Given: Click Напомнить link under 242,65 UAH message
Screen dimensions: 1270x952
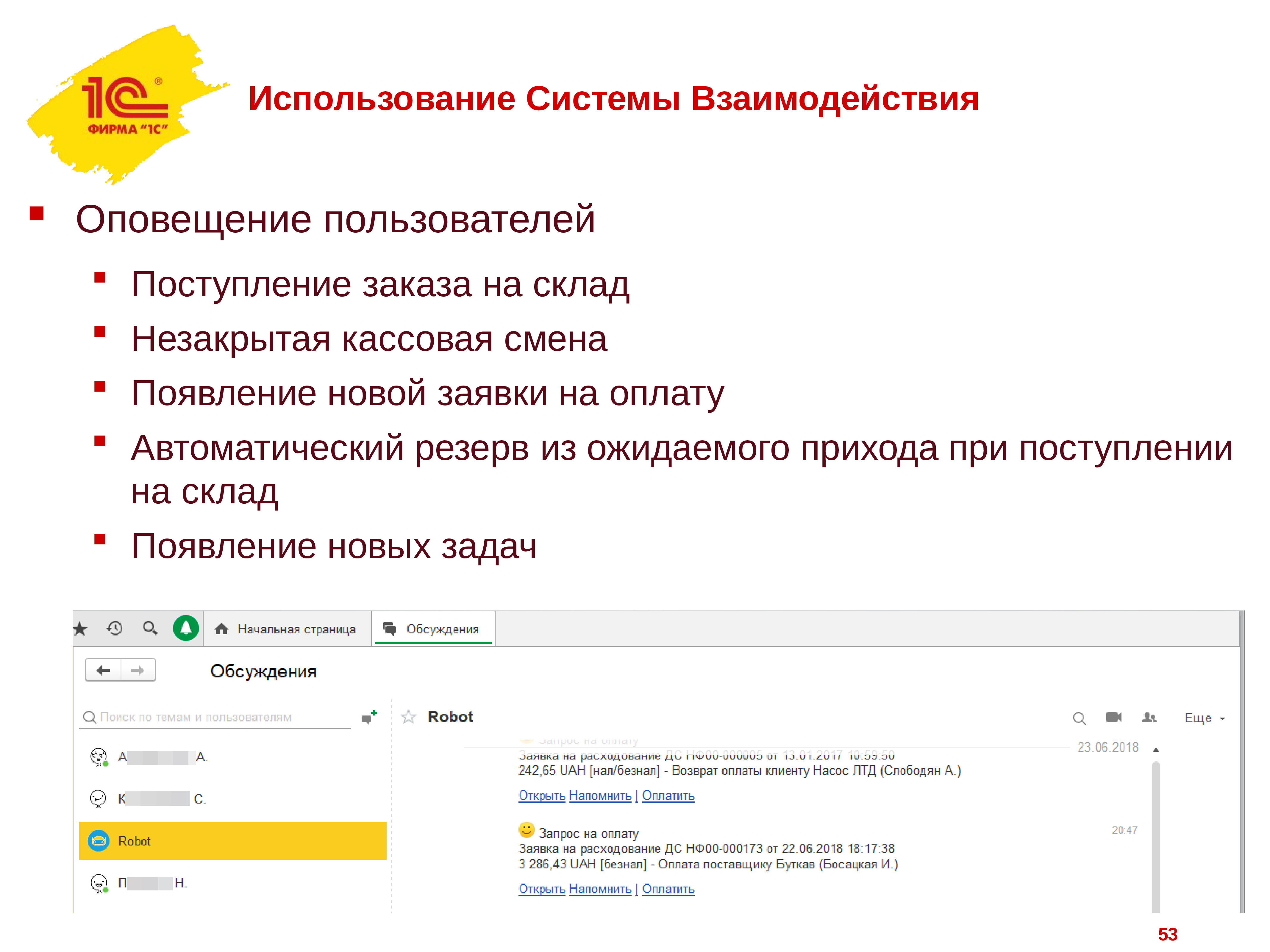Looking at the screenshot, I should click(x=600, y=795).
